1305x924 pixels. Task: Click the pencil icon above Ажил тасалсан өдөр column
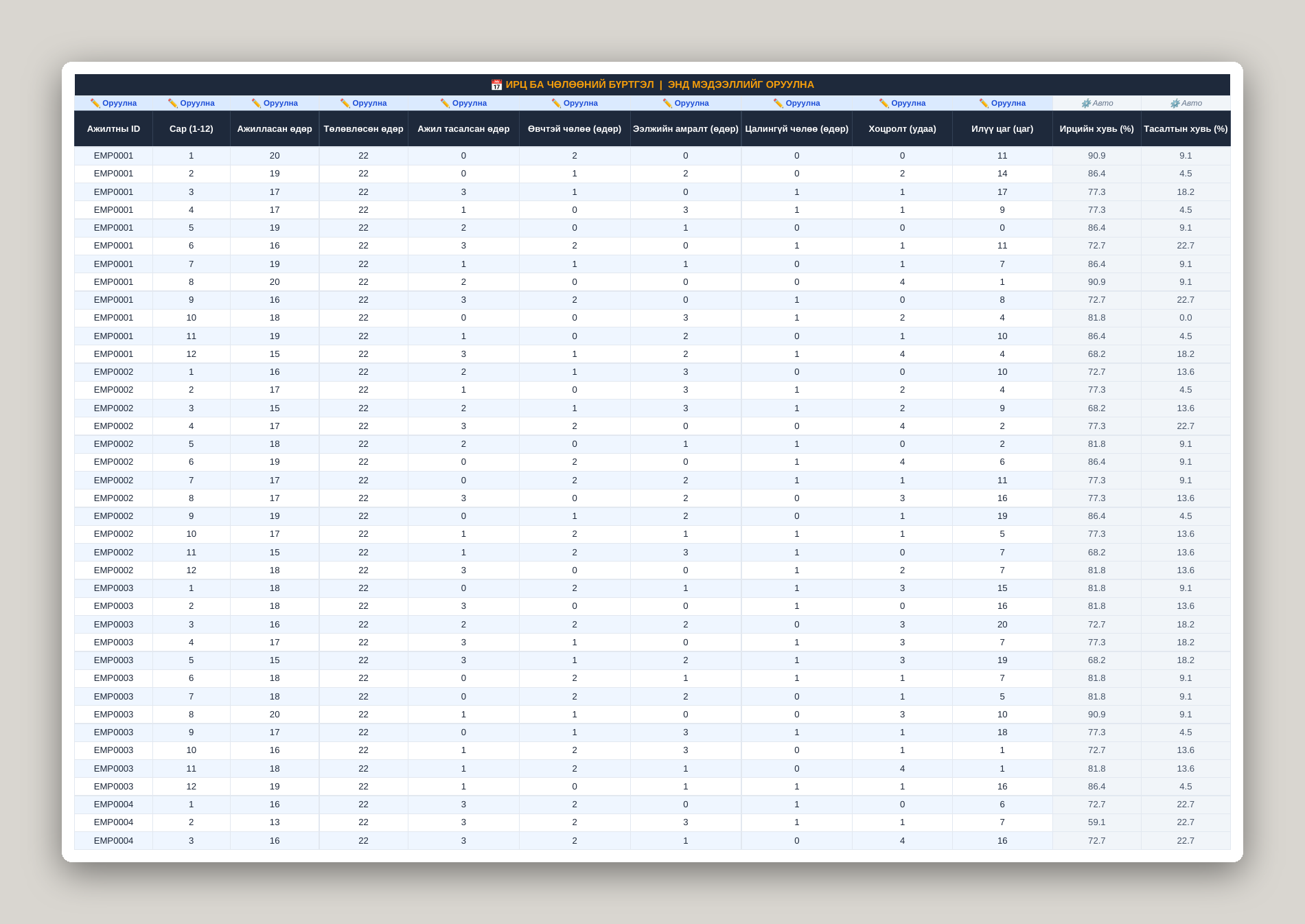coord(445,103)
